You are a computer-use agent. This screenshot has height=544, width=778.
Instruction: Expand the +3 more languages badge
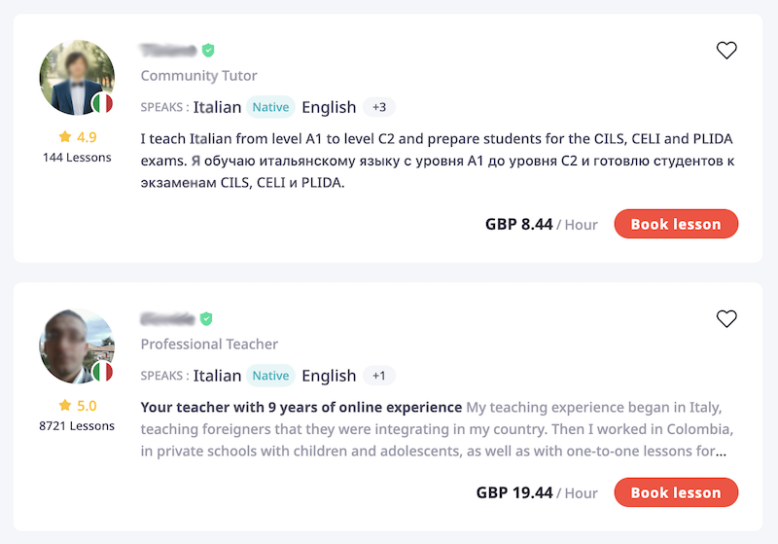tap(379, 107)
